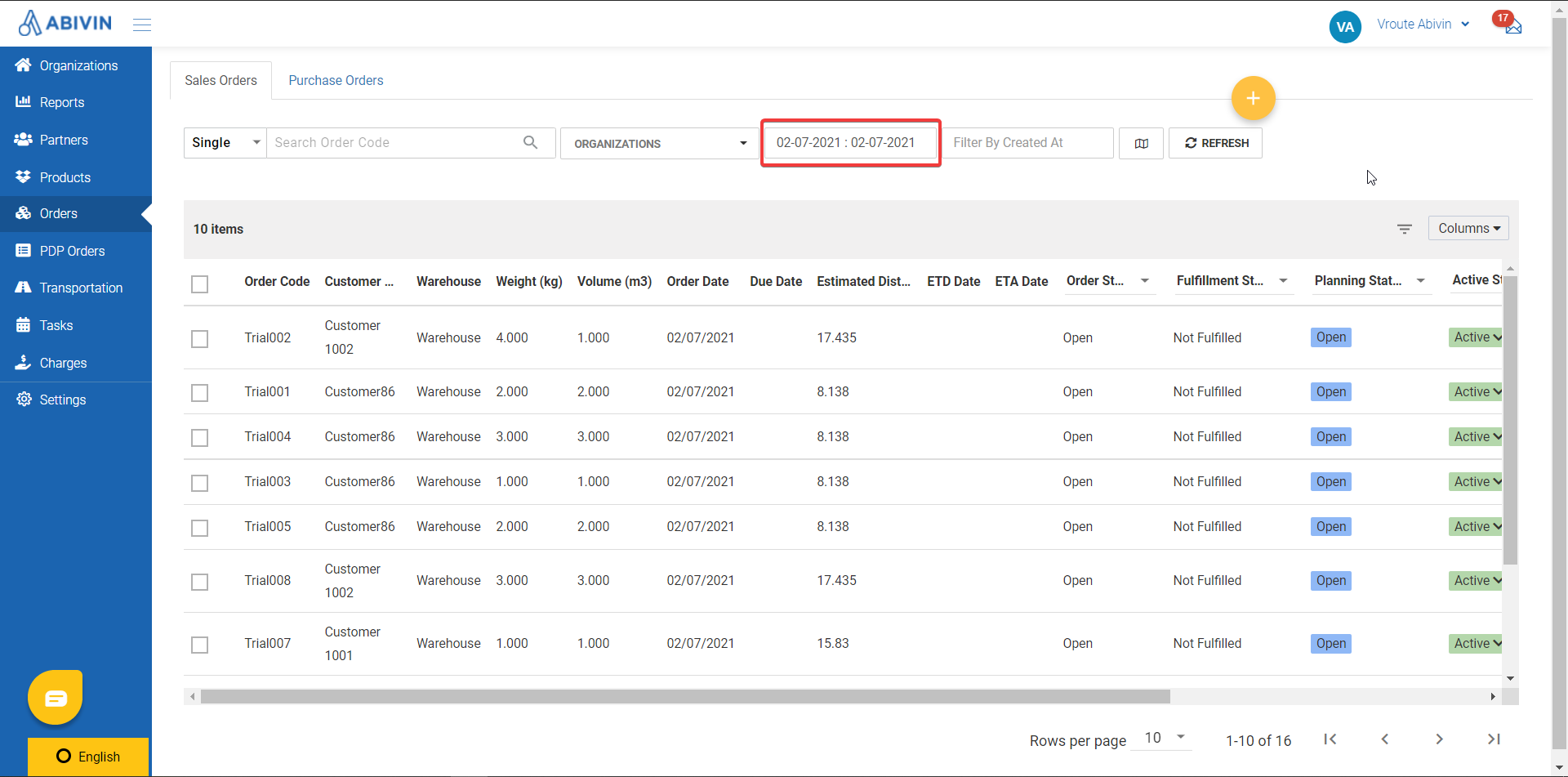Click the English language button

(x=88, y=757)
